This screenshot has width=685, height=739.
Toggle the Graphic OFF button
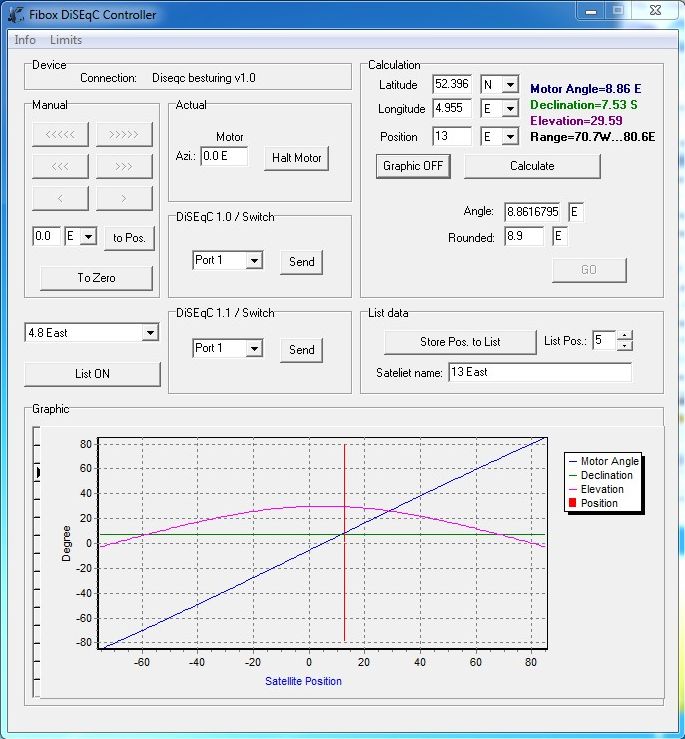(x=413, y=166)
